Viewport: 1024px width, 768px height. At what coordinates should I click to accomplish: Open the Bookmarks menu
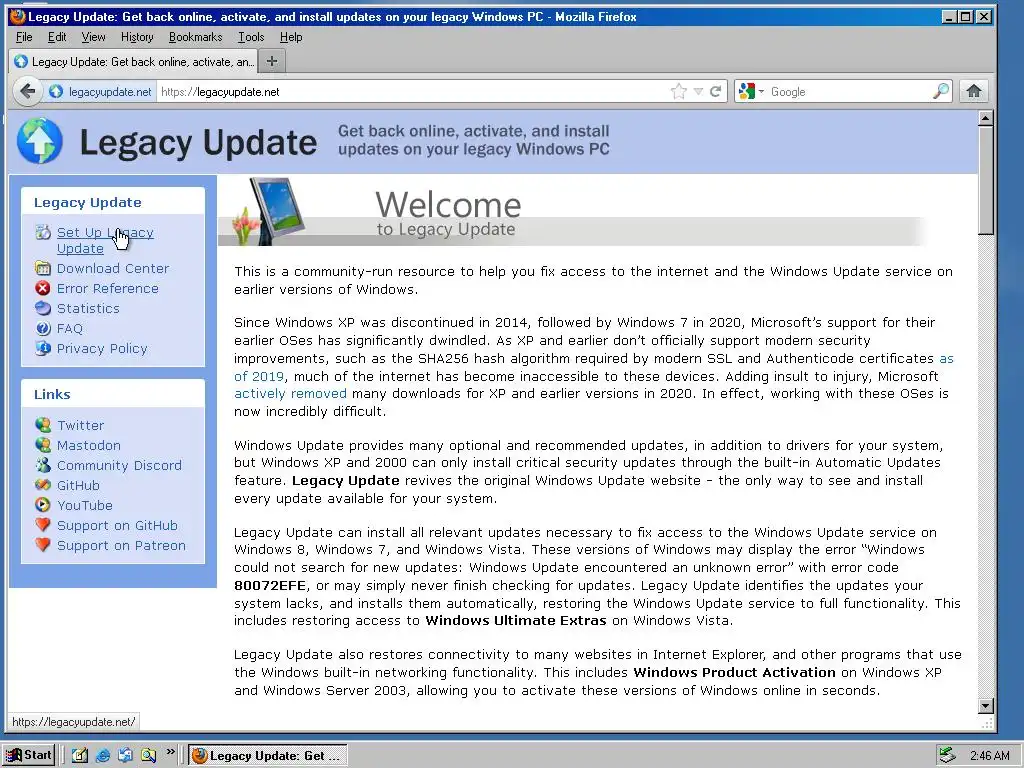(195, 37)
